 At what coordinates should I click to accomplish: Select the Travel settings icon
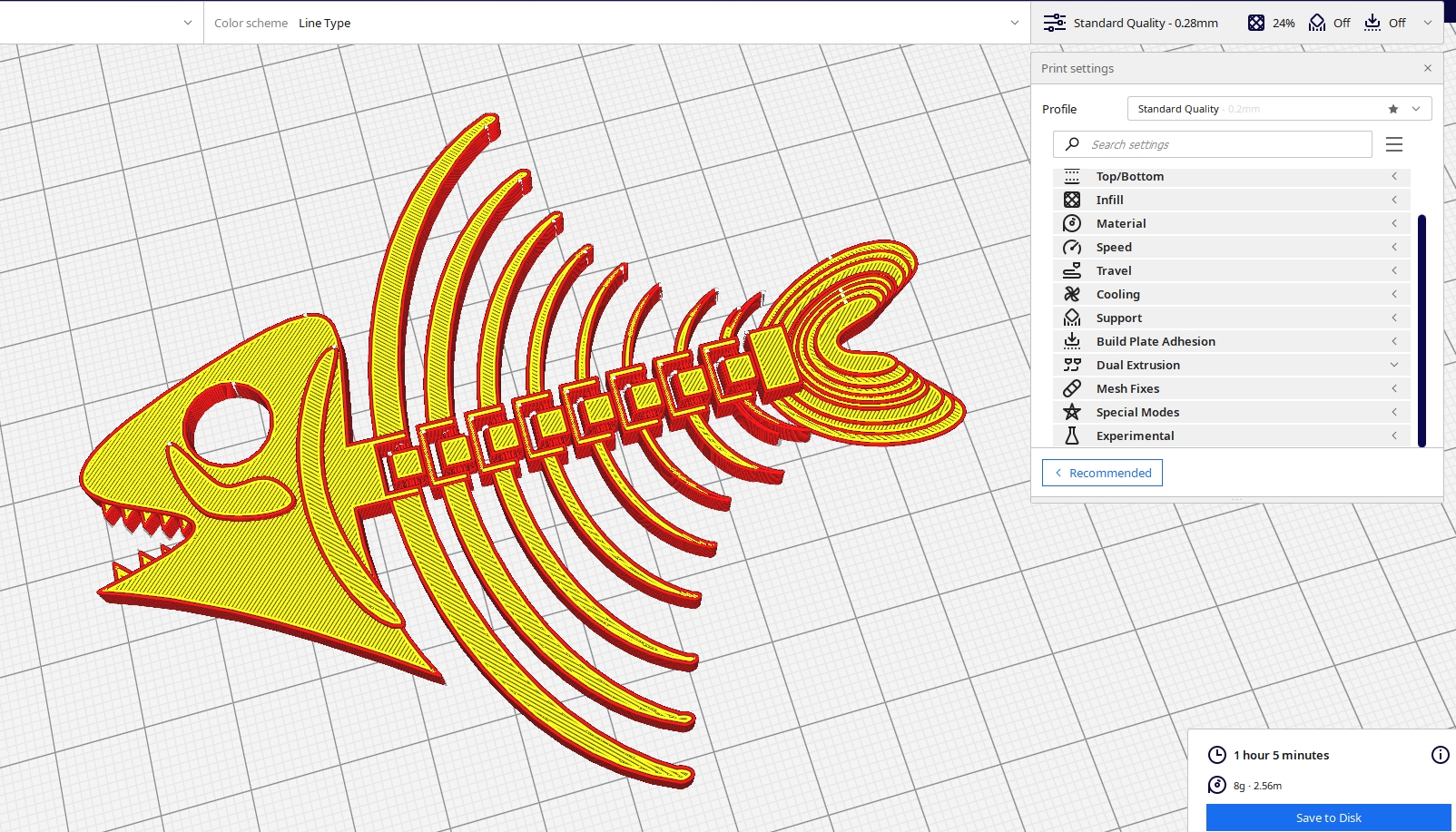click(x=1072, y=269)
